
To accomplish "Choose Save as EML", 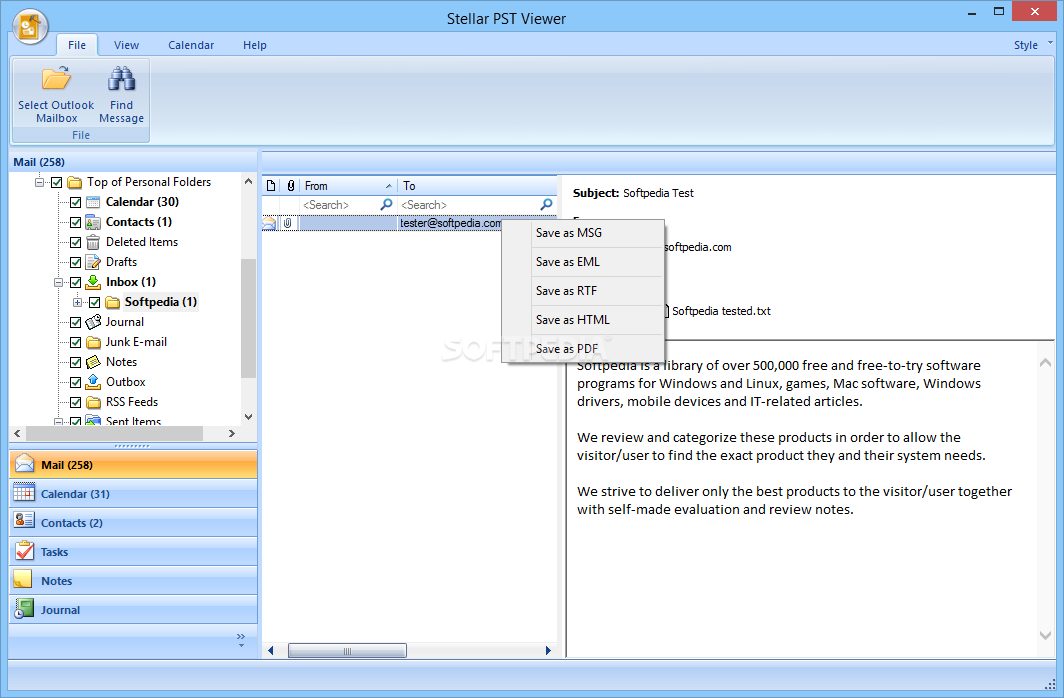I will click(x=583, y=262).
